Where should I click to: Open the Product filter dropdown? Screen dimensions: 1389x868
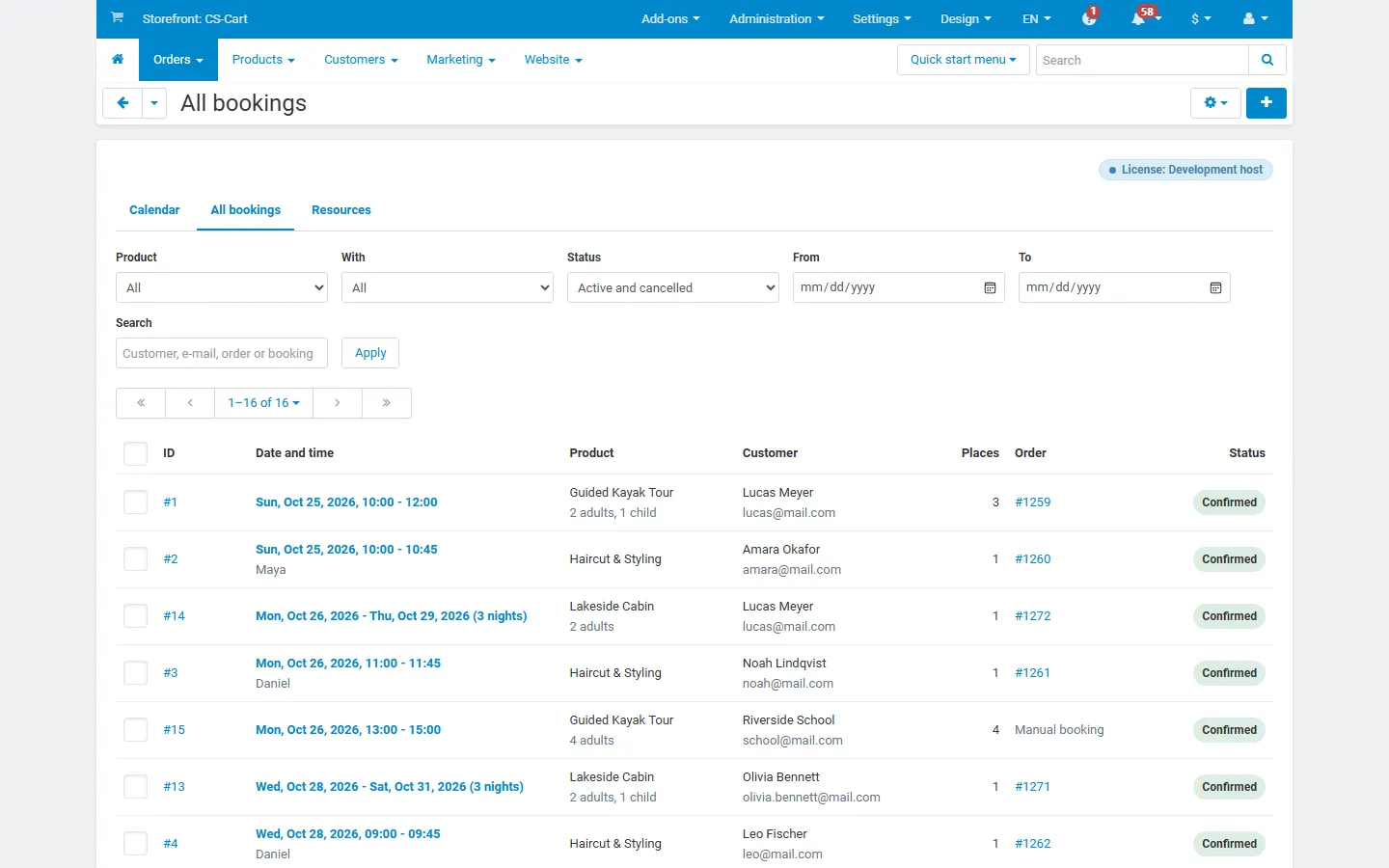point(222,287)
